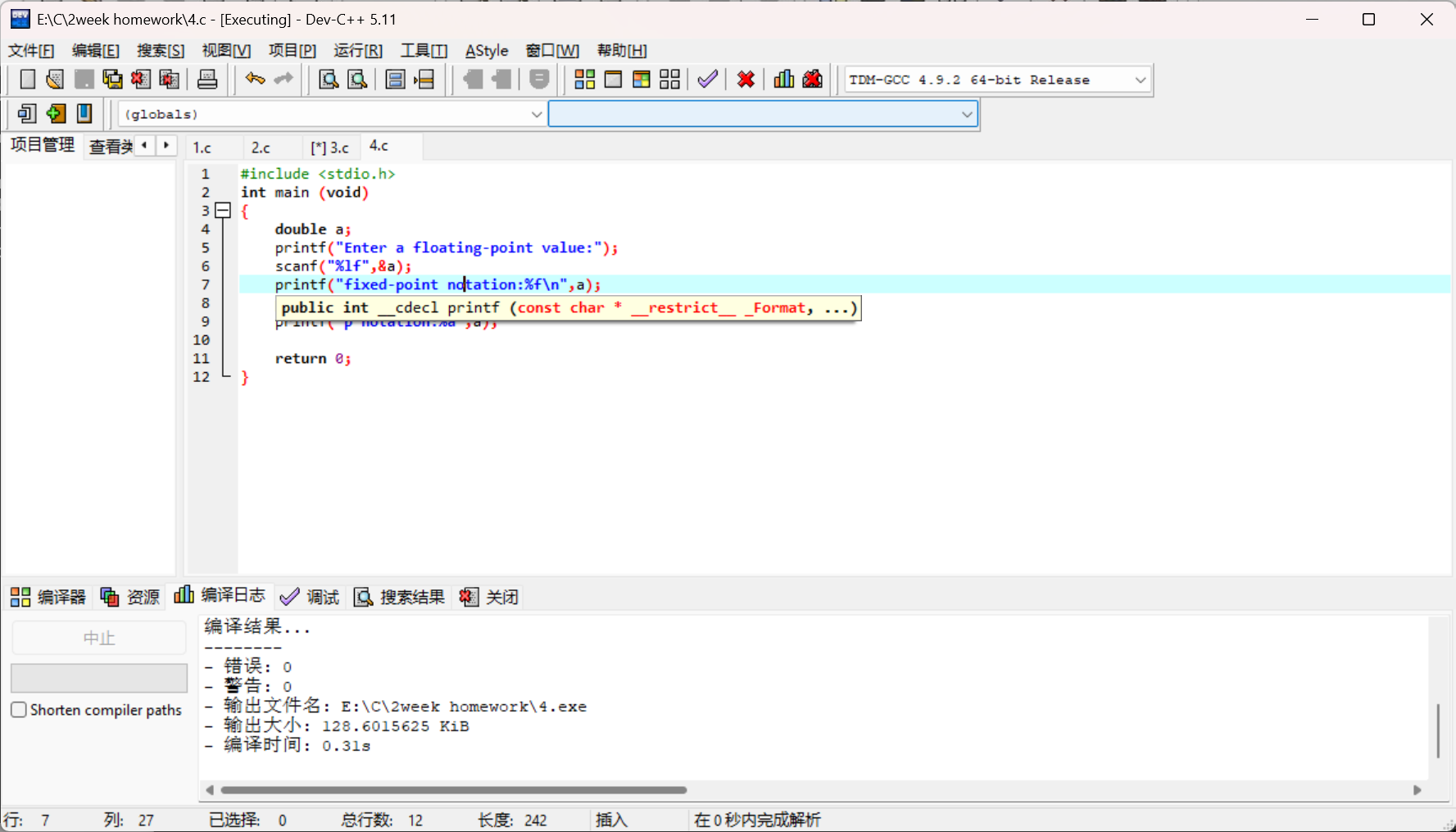The height and width of the screenshot is (832, 1456).
Task: Switch to the [*] 3.c editor tab
Action: [x=330, y=148]
